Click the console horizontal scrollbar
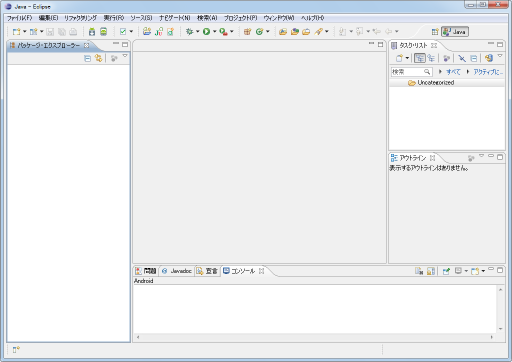The width and height of the screenshot is (512, 362). (315, 337)
